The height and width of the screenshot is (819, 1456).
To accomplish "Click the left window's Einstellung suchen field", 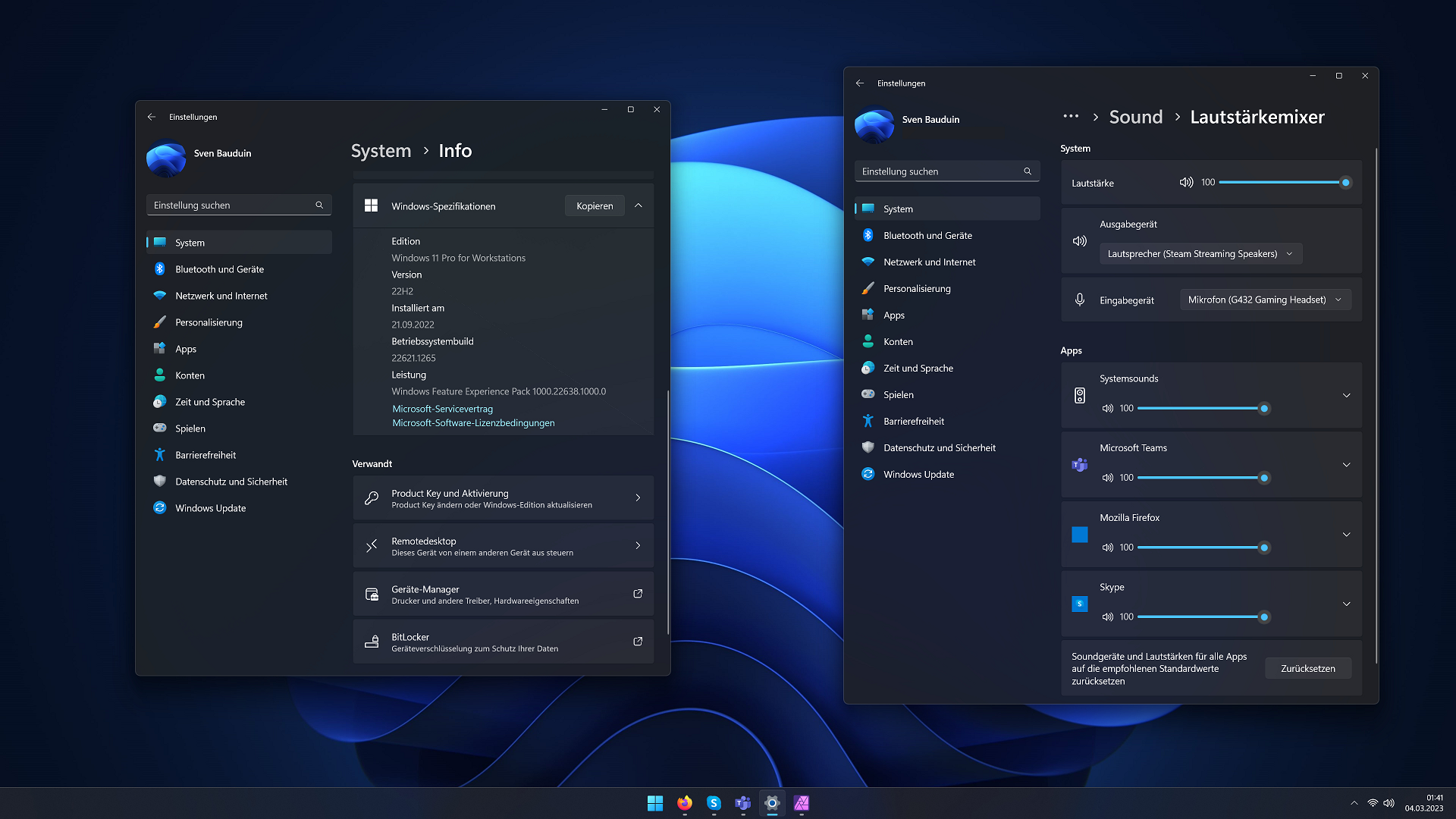I will point(231,206).
